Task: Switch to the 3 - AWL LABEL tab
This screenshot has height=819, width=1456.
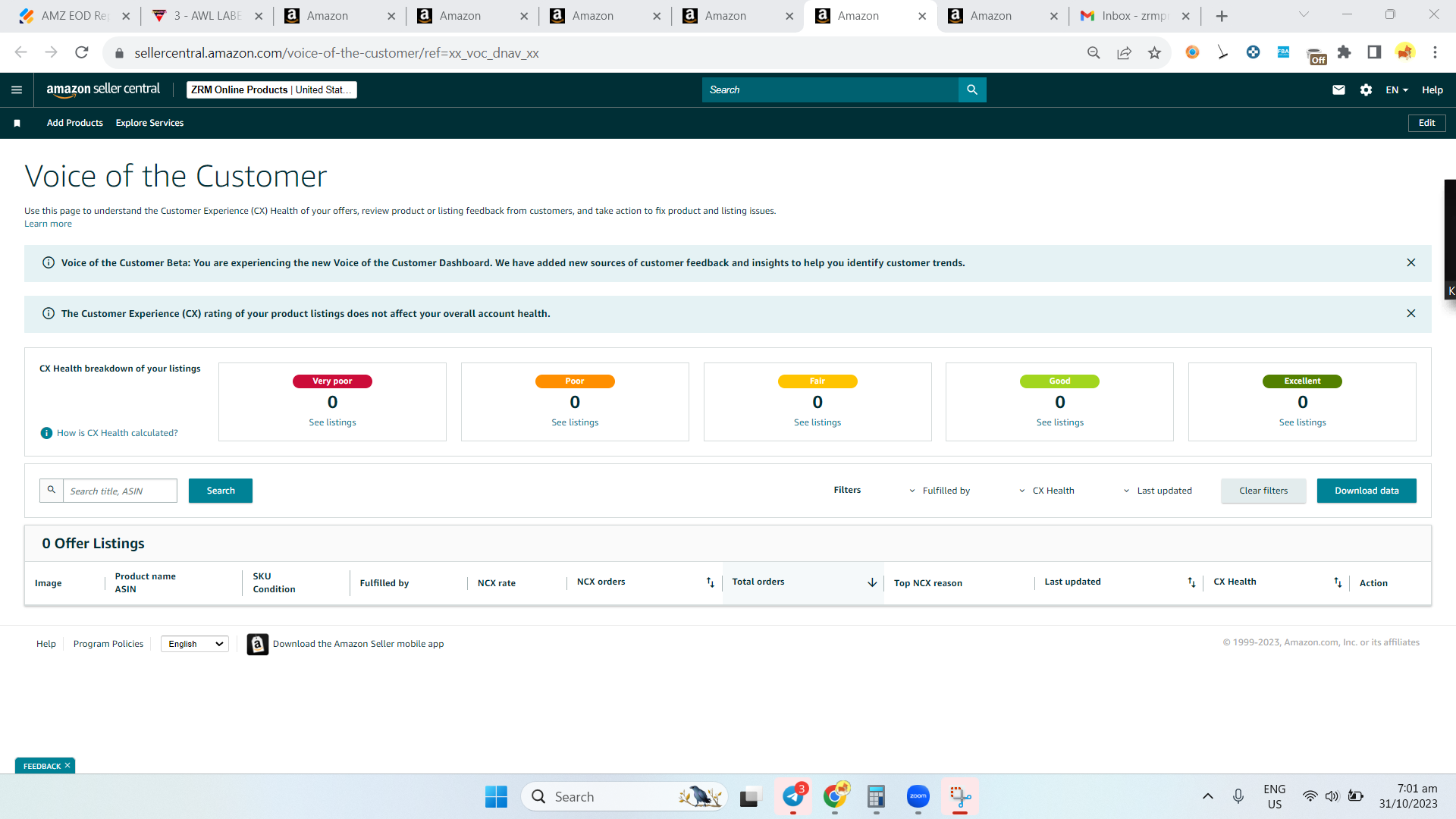Action: [206, 16]
